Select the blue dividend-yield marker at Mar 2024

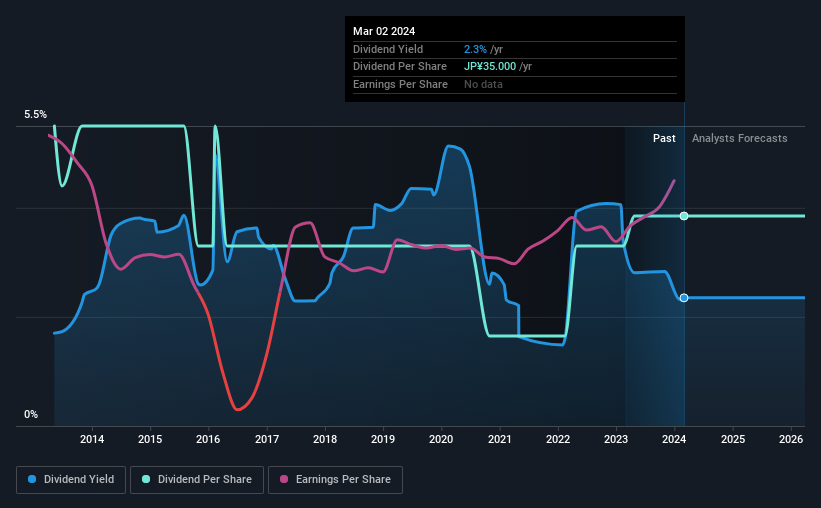[684, 298]
